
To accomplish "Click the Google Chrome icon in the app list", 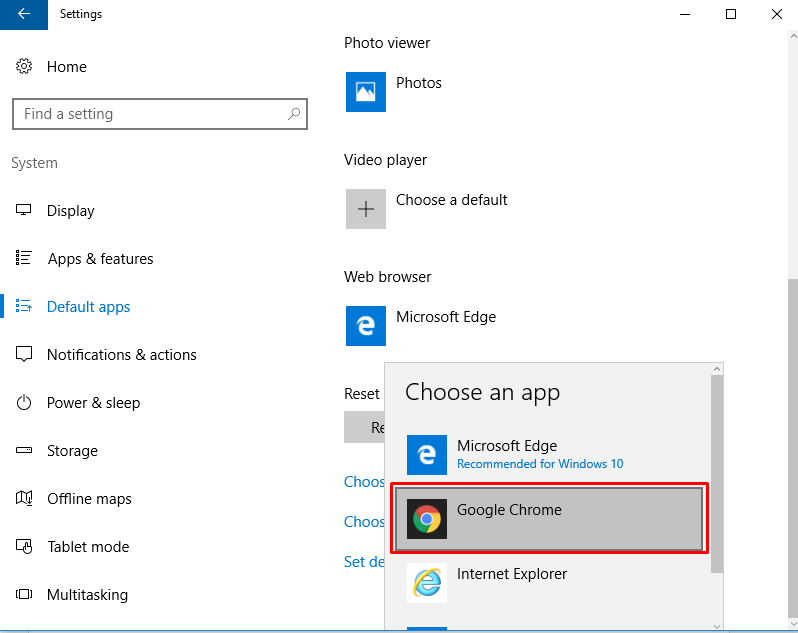I will pos(427,519).
